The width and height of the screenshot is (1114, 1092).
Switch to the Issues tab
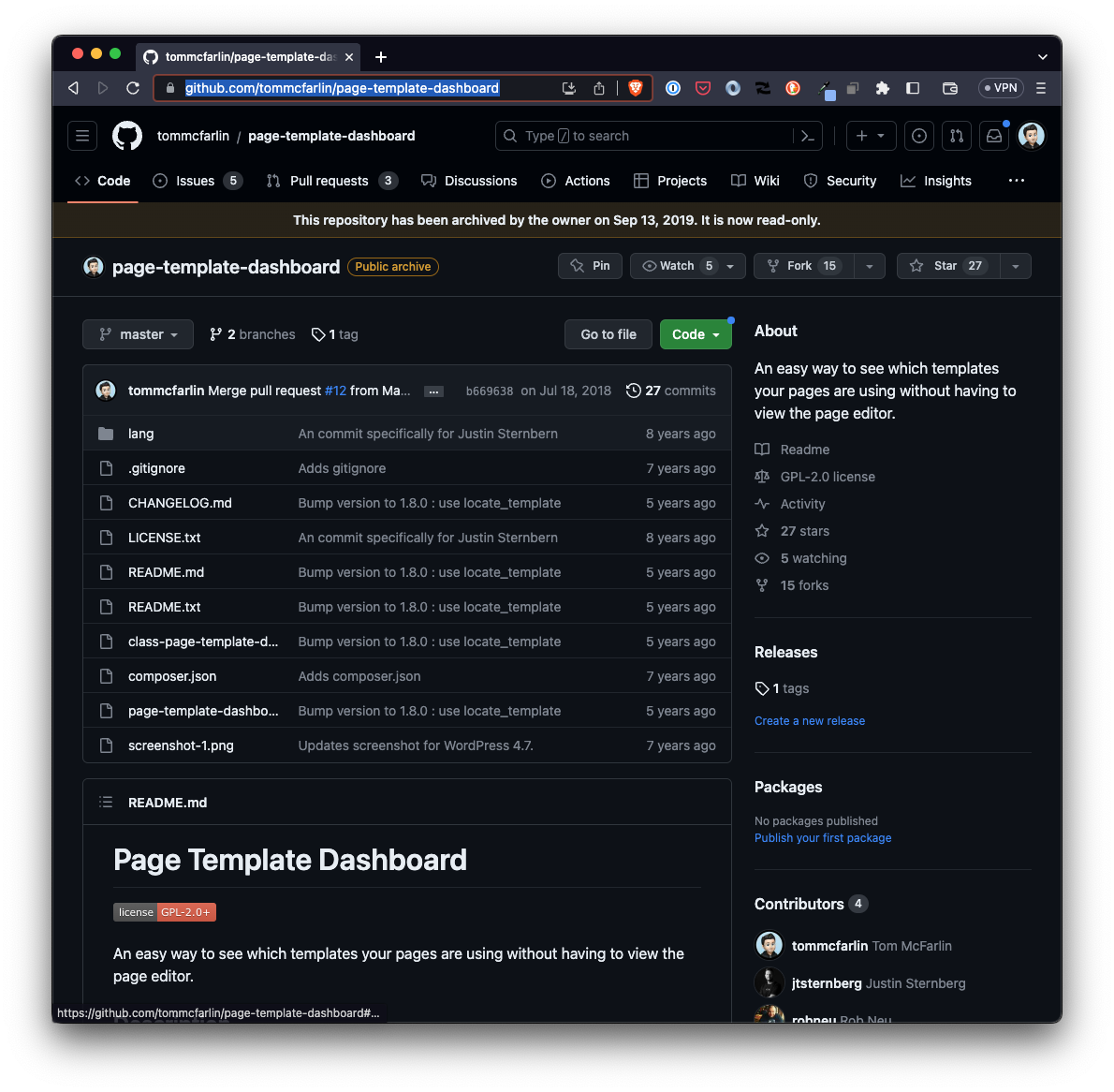198,181
